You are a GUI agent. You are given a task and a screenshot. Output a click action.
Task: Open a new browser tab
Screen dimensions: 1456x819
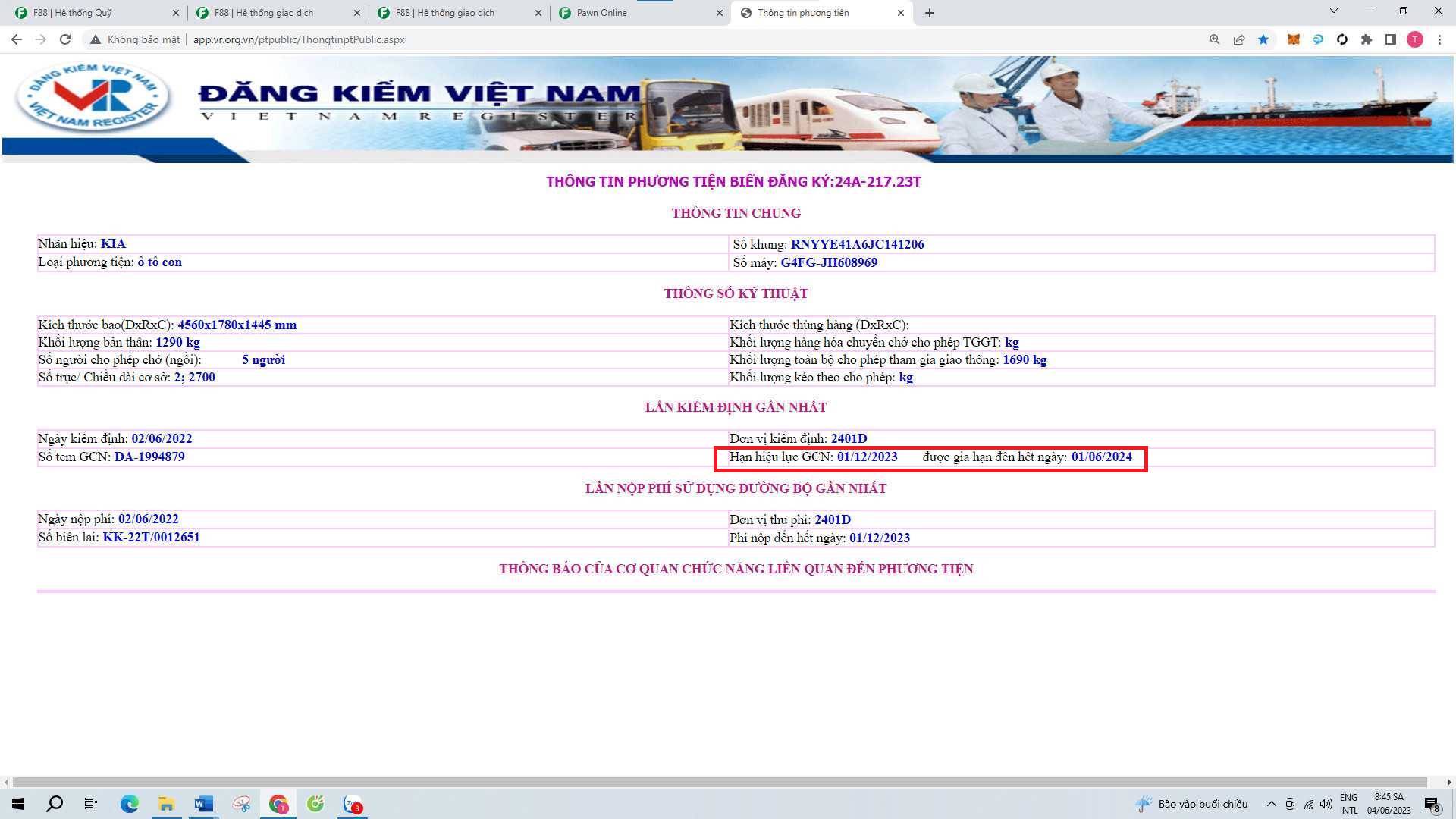click(930, 13)
